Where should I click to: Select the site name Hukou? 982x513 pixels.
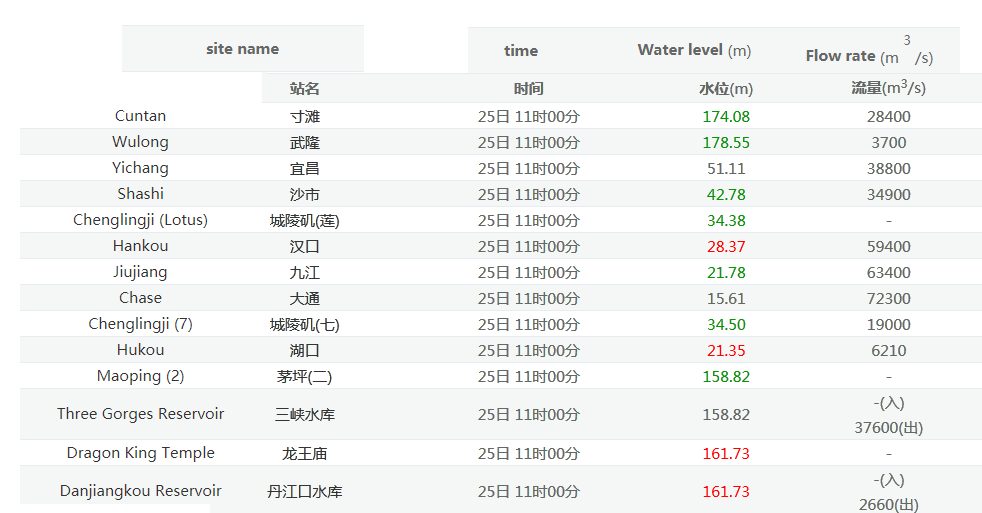click(x=140, y=350)
